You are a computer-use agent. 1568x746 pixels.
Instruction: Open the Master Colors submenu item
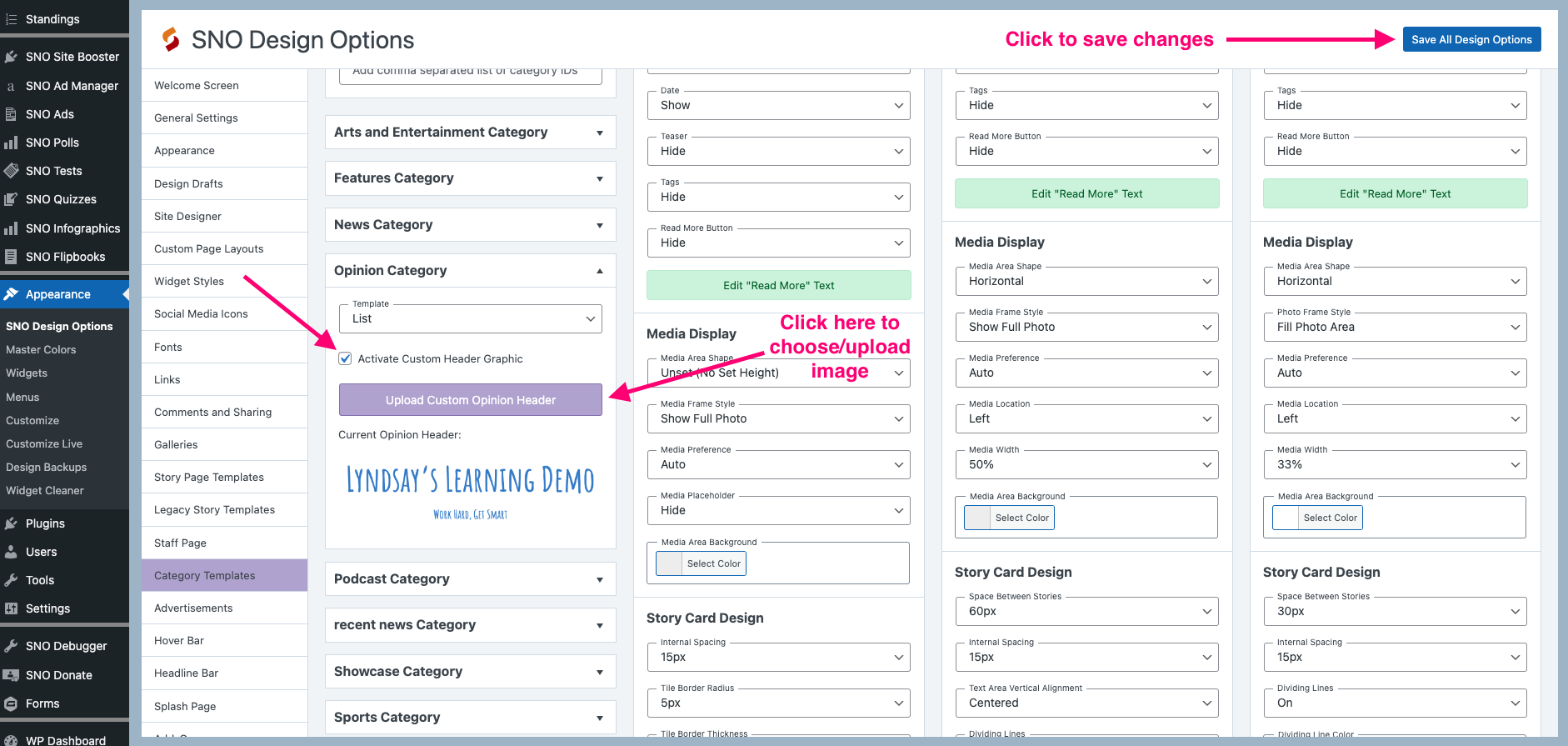coord(41,349)
